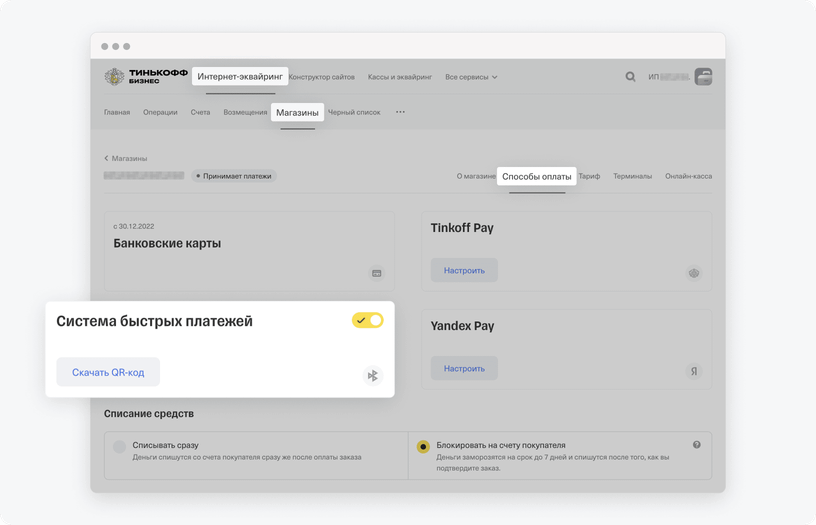
Task: Click the Принимает платежи status badge
Action: pyautogui.click(x=234, y=176)
